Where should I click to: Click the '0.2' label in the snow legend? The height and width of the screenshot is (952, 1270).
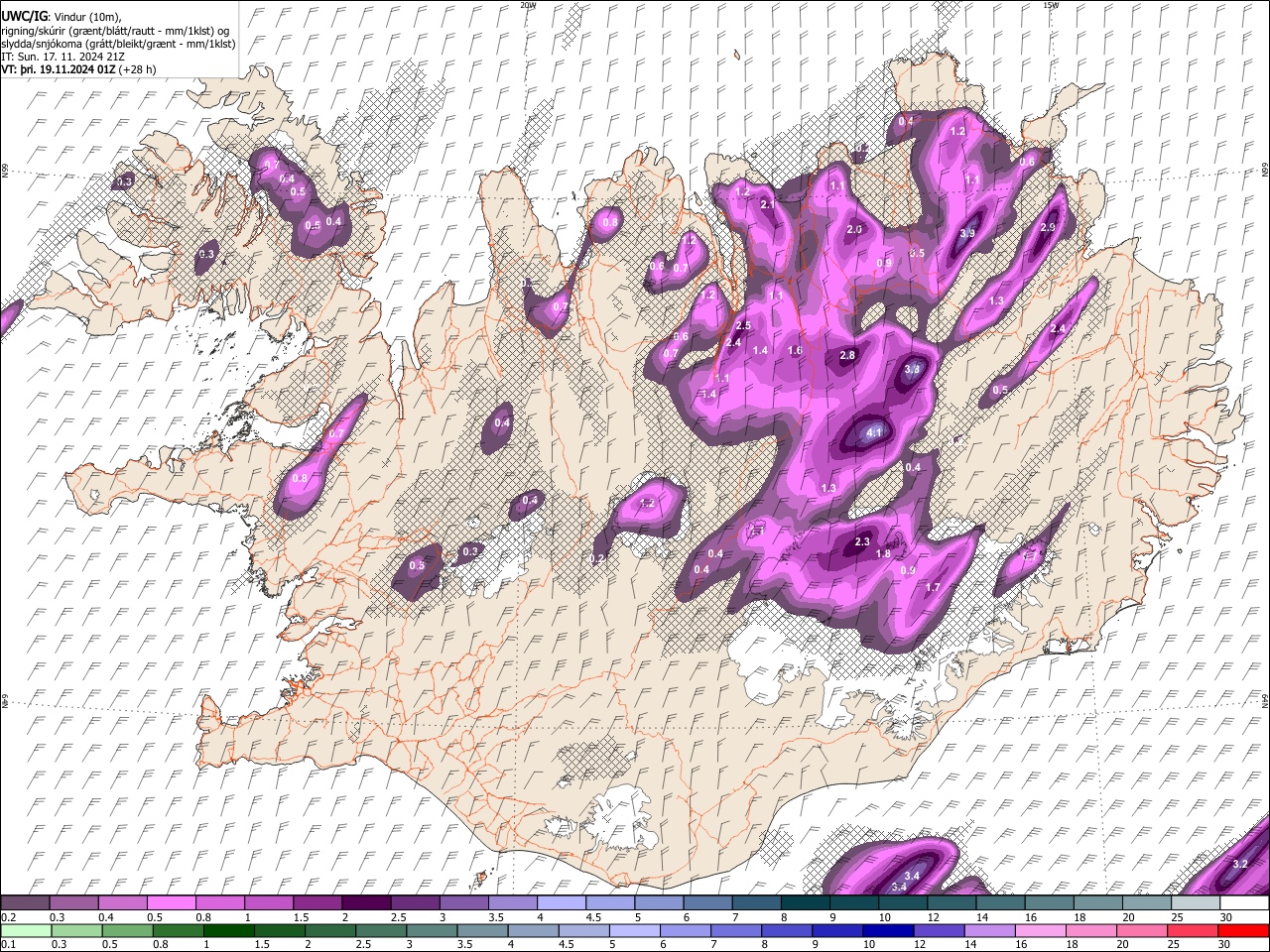click(8, 917)
